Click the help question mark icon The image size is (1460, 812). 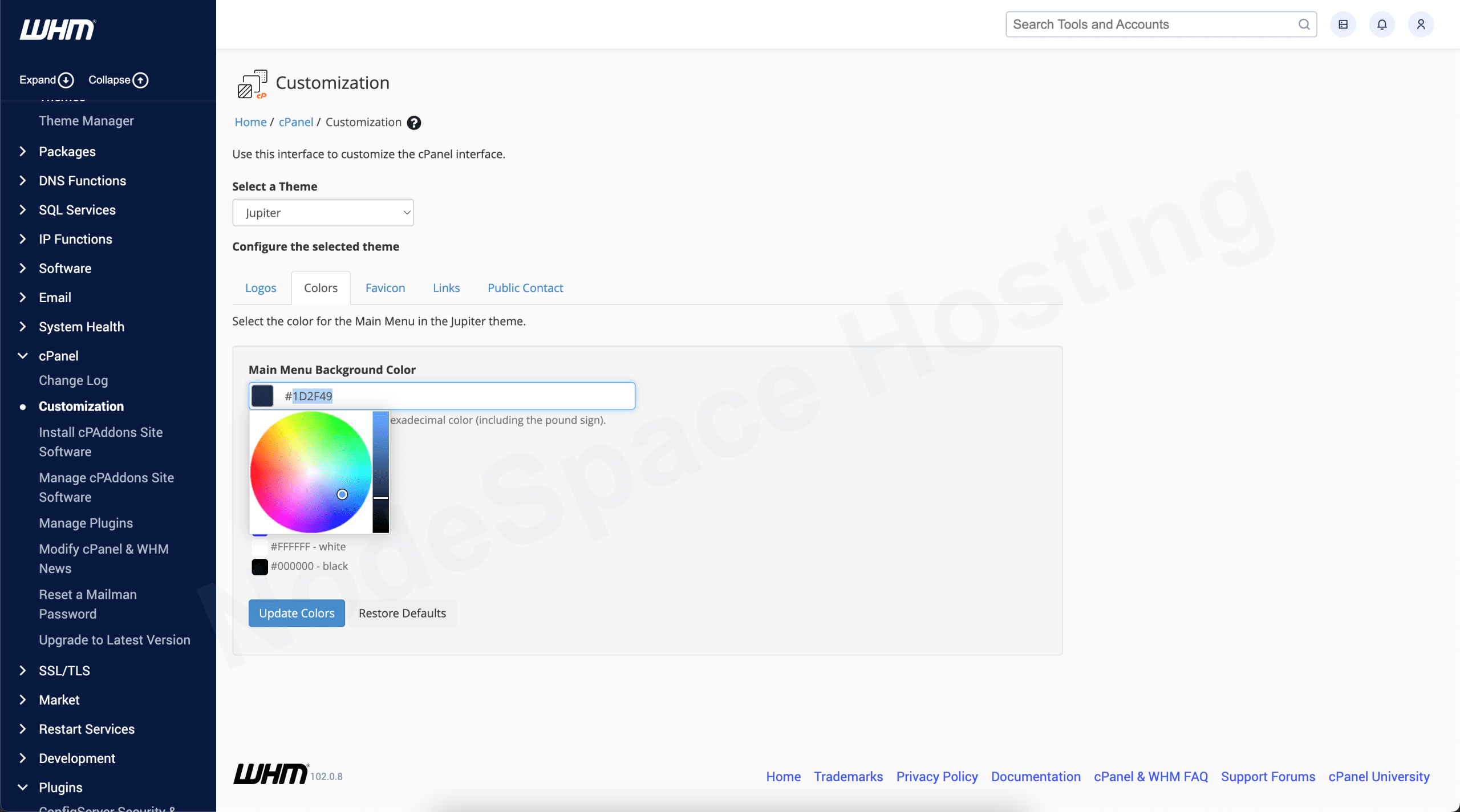[x=414, y=123]
